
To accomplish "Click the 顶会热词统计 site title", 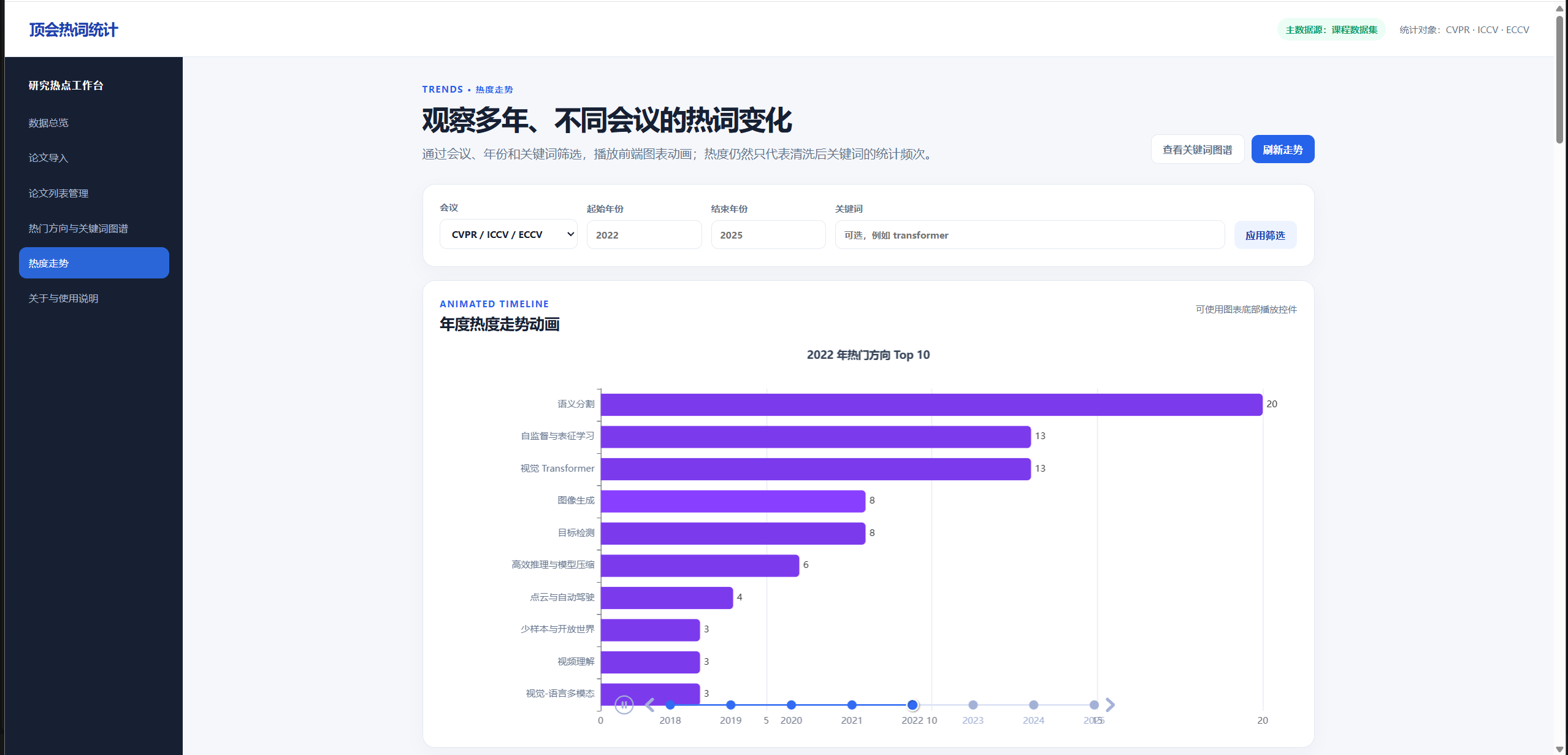I will click(73, 29).
